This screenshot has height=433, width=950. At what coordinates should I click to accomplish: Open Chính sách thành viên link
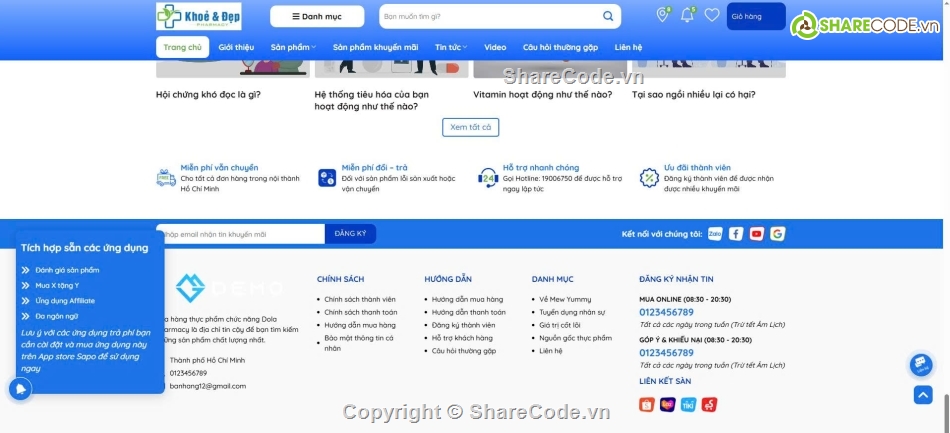(x=360, y=299)
